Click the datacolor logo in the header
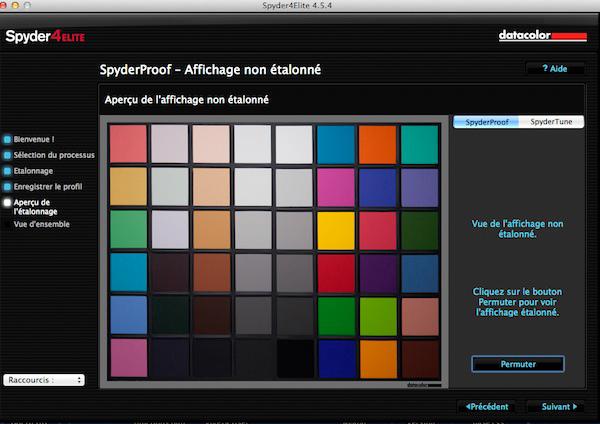Screen dimensions: 600x424 [540, 36]
